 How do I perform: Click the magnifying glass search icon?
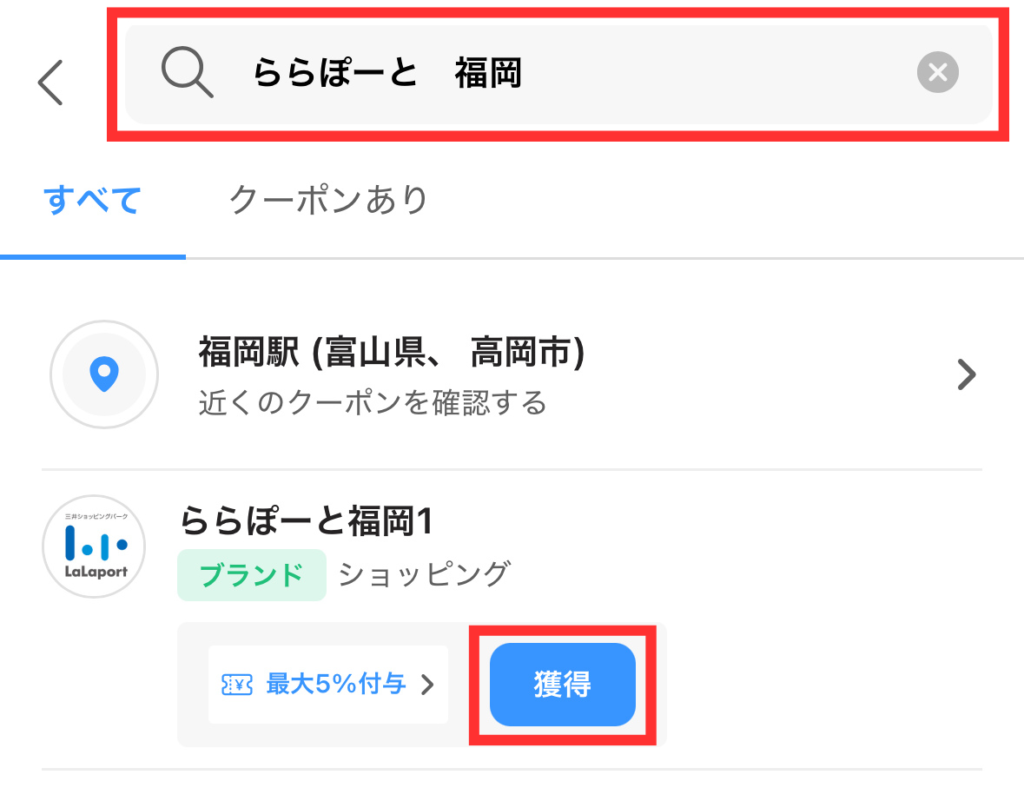[187, 73]
